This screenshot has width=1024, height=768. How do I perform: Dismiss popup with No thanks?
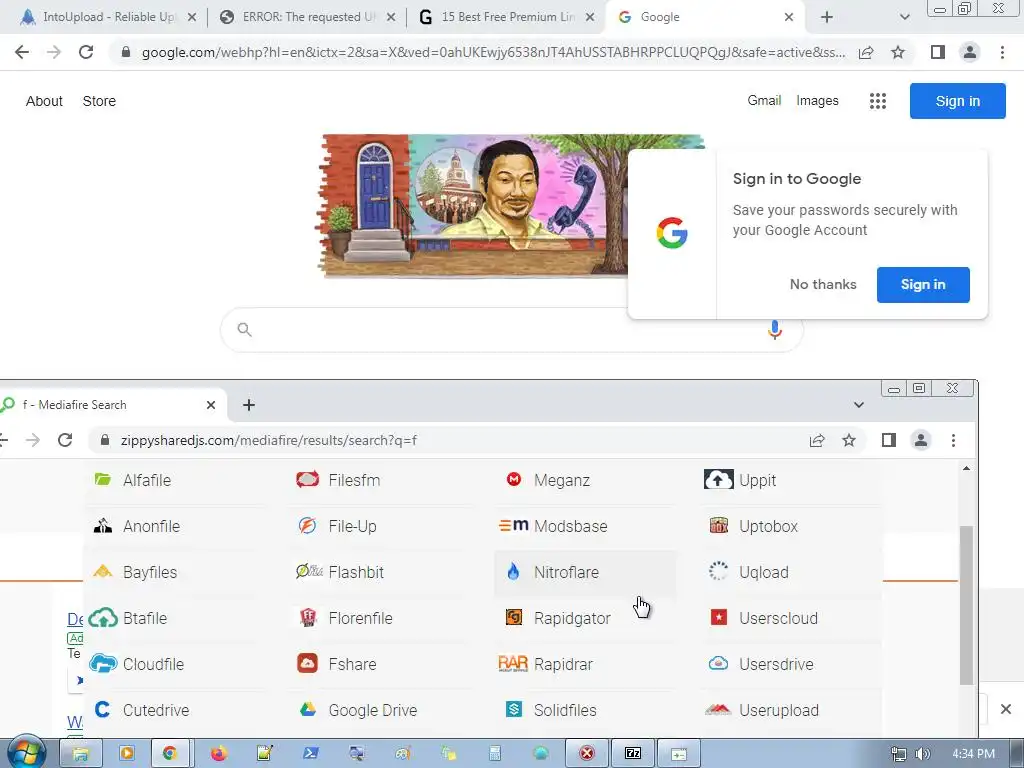823,285
